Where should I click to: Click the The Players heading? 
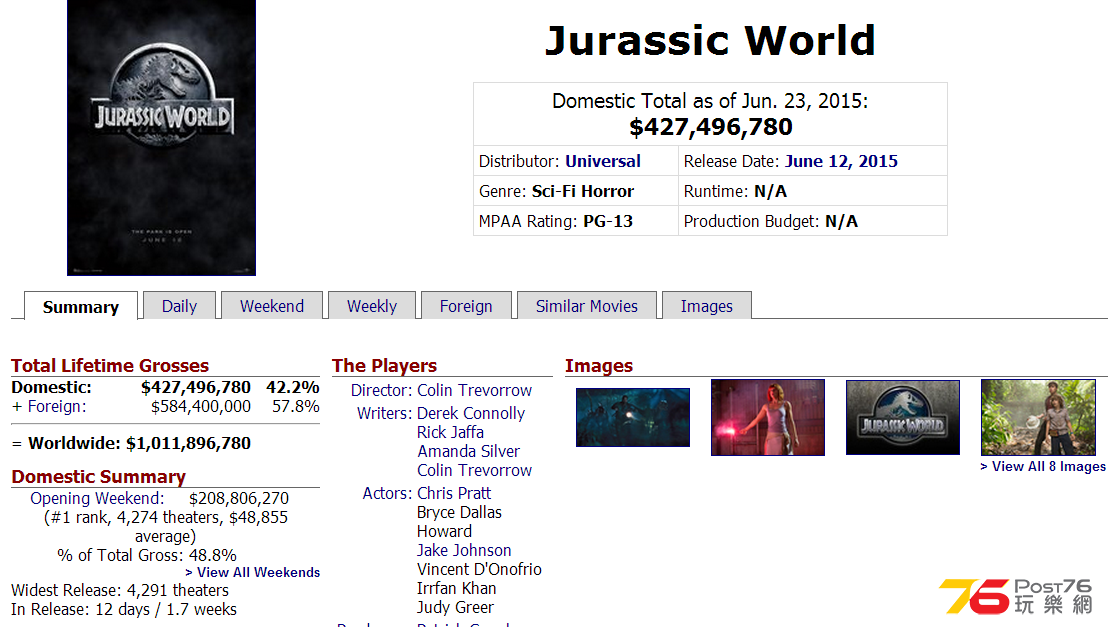pos(385,365)
